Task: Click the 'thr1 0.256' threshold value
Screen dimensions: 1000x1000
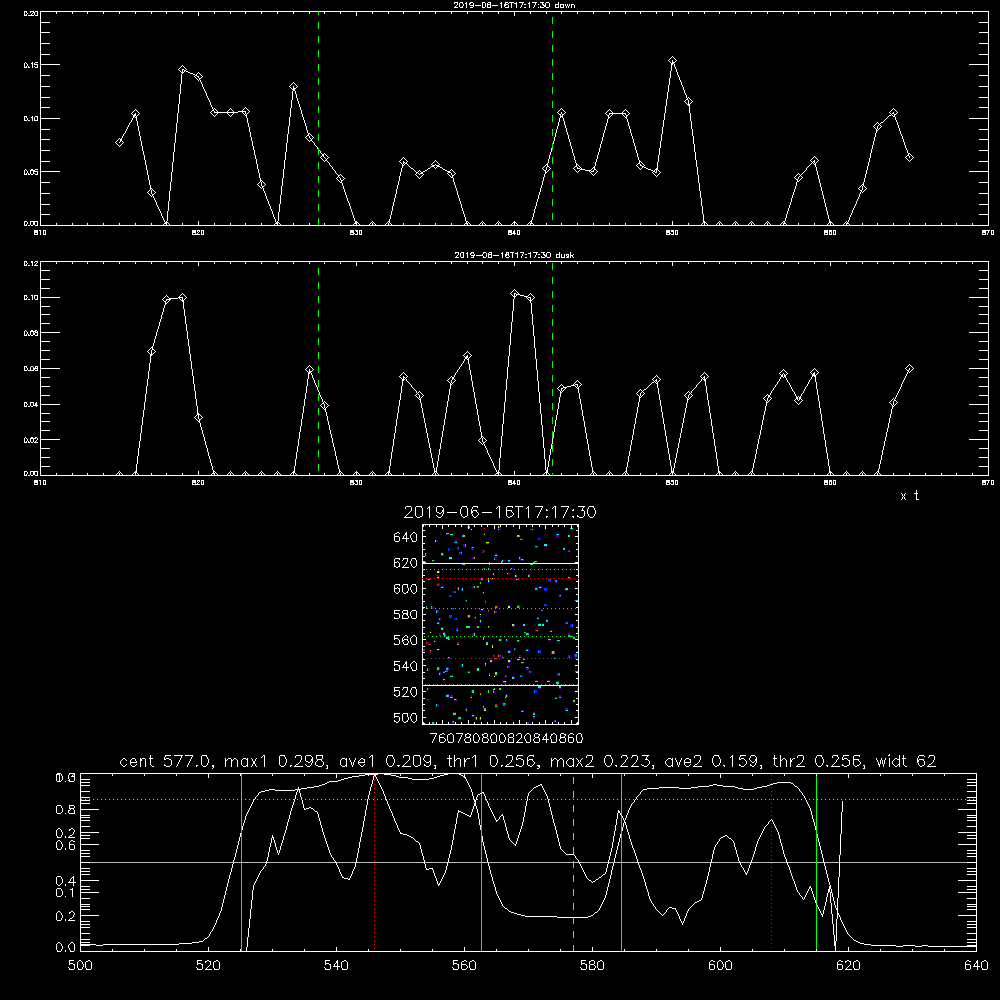Action: tap(494, 761)
